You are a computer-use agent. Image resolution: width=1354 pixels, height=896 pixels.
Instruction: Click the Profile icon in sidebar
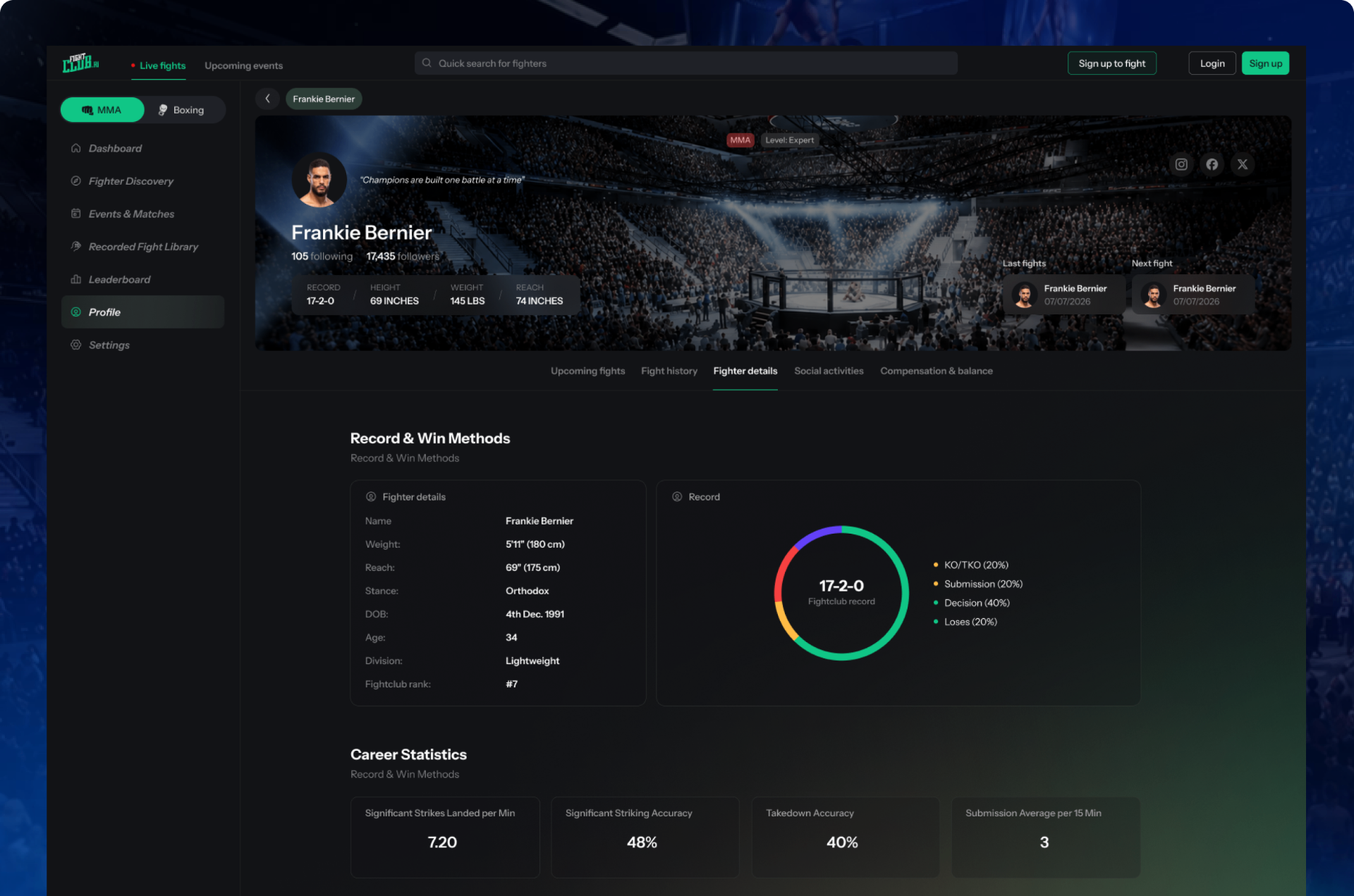(x=76, y=312)
